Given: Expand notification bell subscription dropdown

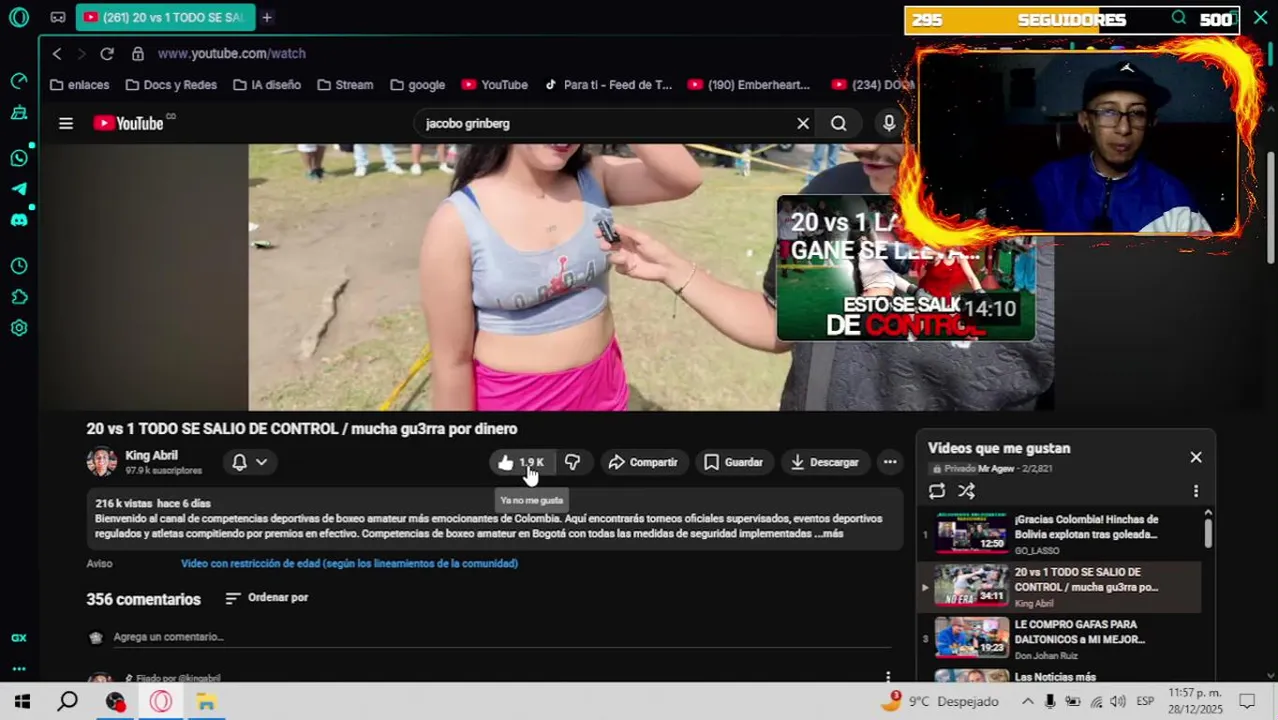Looking at the screenshot, I should (x=250, y=462).
